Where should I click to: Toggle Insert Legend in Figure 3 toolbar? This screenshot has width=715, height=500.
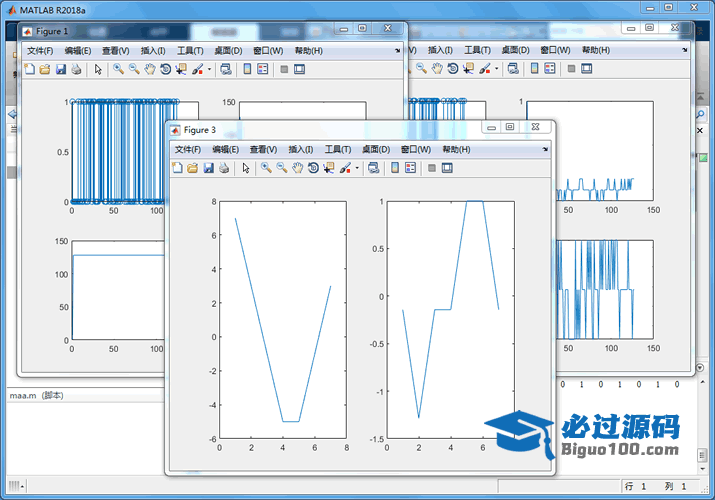tap(411, 168)
